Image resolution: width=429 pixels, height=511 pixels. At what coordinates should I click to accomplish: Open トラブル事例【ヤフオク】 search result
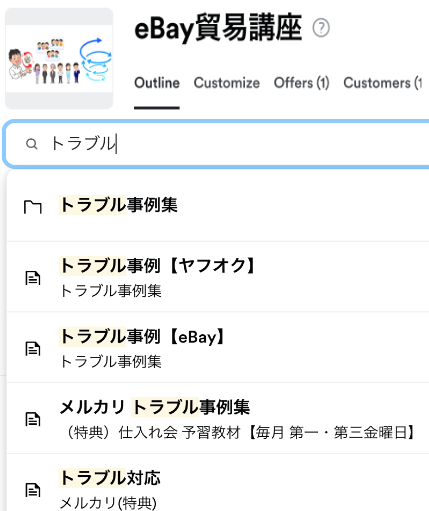[218, 277]
